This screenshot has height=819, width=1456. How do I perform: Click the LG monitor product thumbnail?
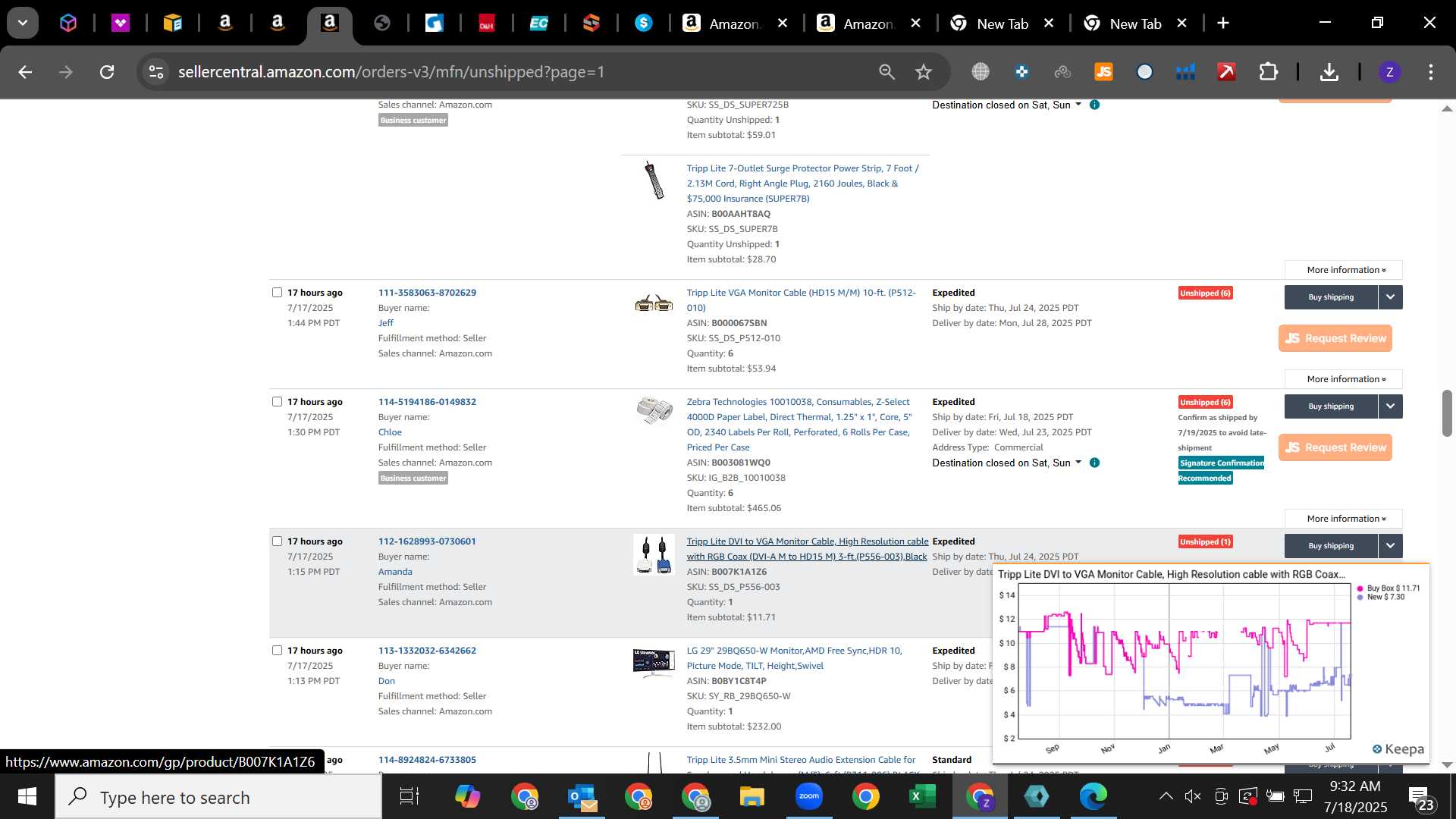click(654, 662)
